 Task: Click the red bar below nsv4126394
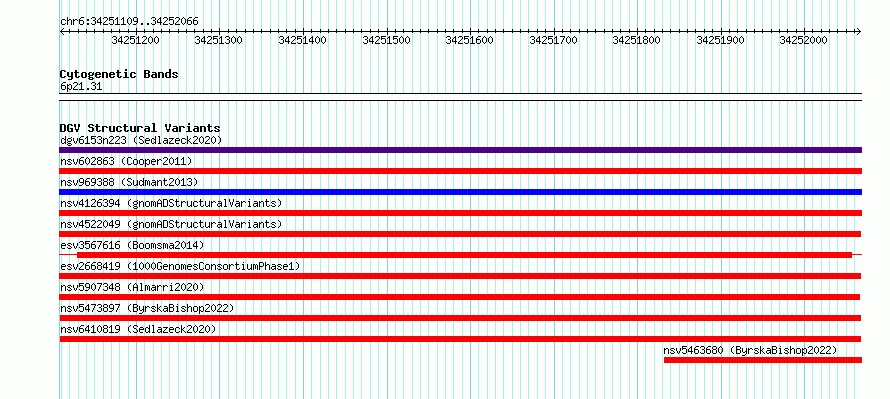point(460,213)
